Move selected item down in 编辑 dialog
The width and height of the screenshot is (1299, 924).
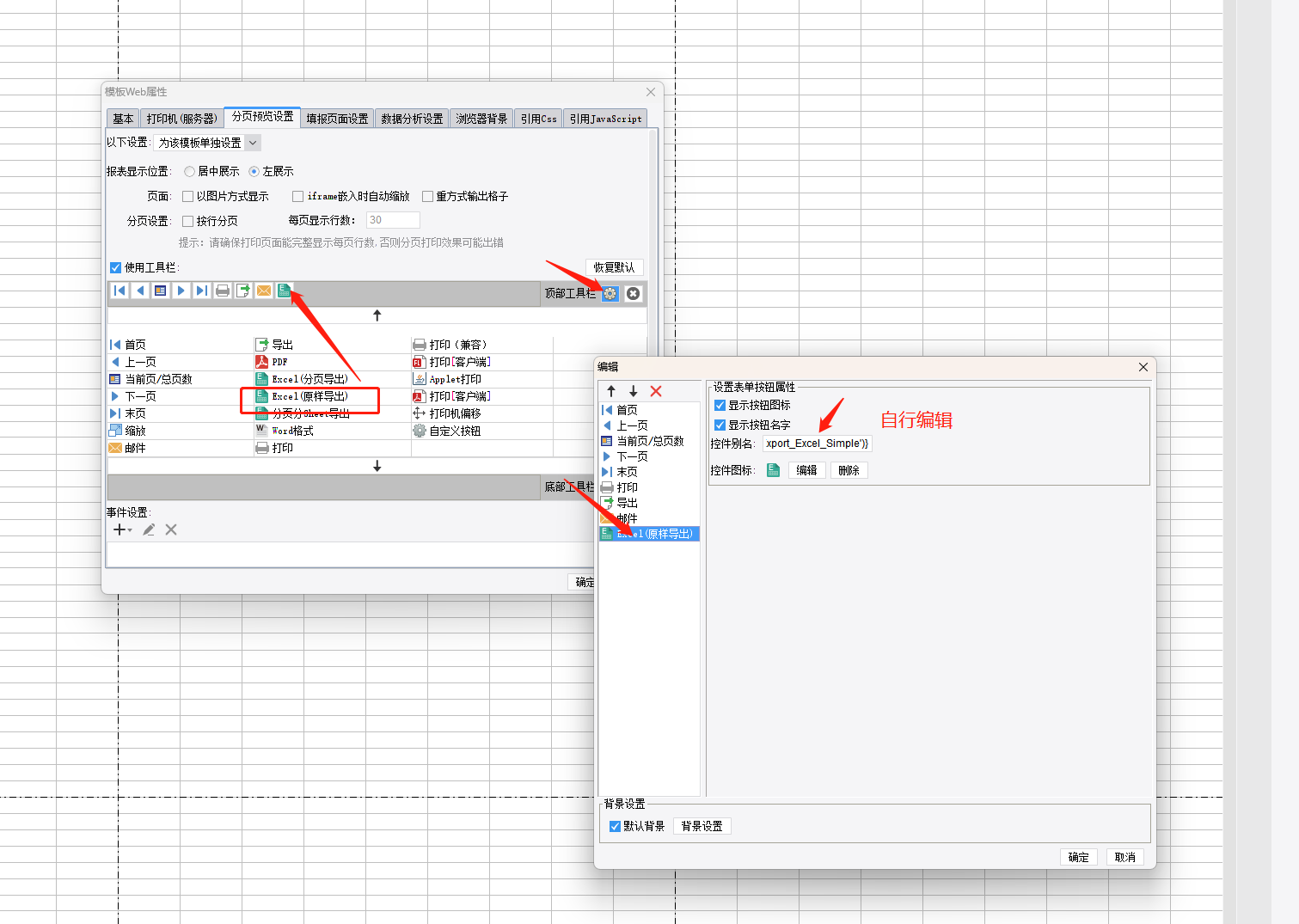[x=634, y=391]
